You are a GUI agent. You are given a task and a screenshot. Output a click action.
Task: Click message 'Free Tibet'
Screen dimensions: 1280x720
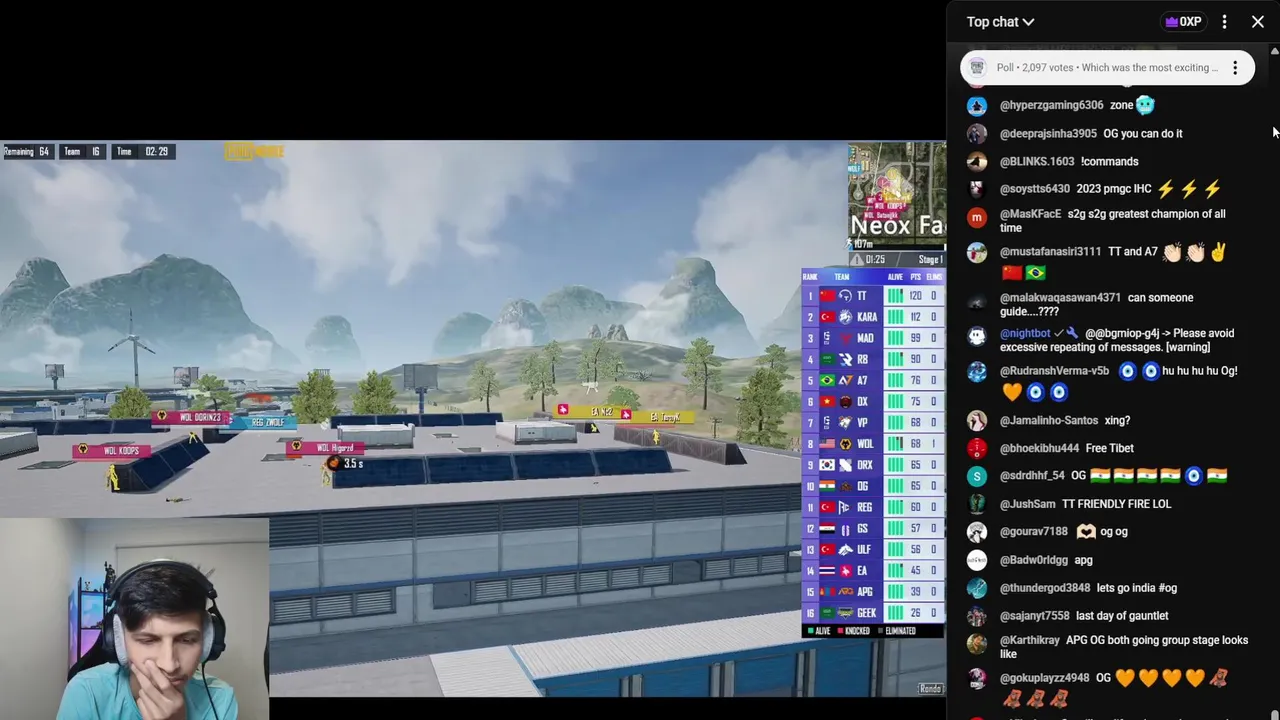(1109, 448)
